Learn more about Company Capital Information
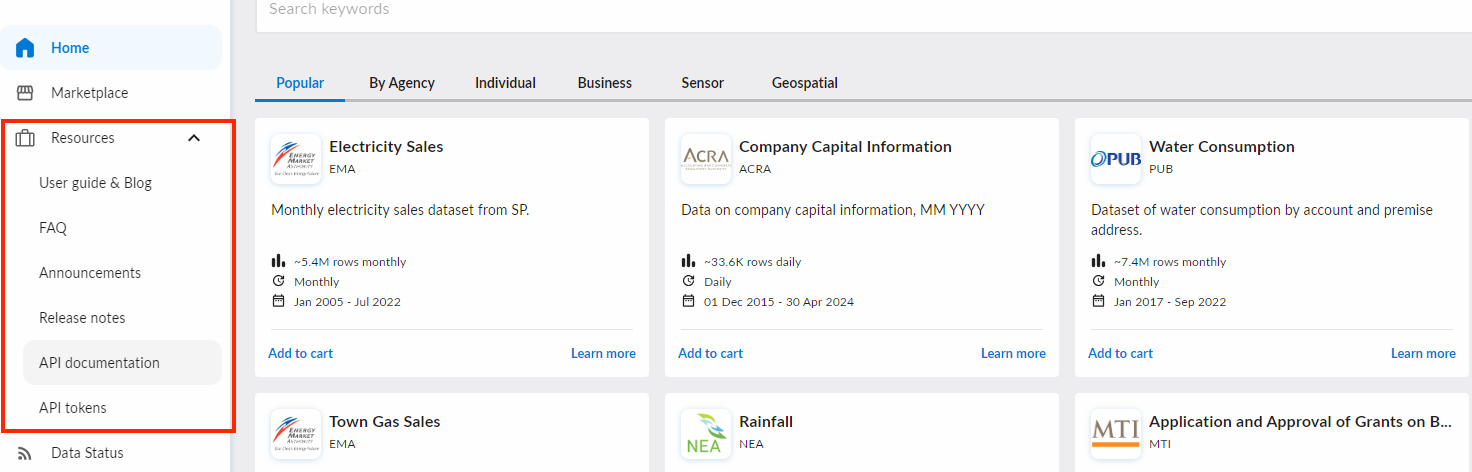The width and height of the screenshot is (1472, 472). [1013, 353]
